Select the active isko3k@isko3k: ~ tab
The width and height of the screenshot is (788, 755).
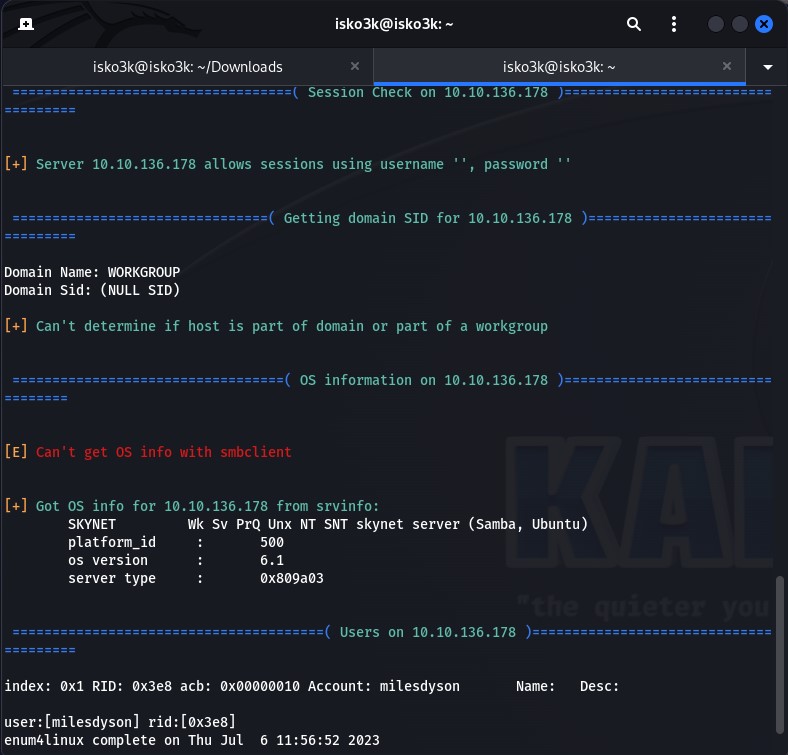559,67
